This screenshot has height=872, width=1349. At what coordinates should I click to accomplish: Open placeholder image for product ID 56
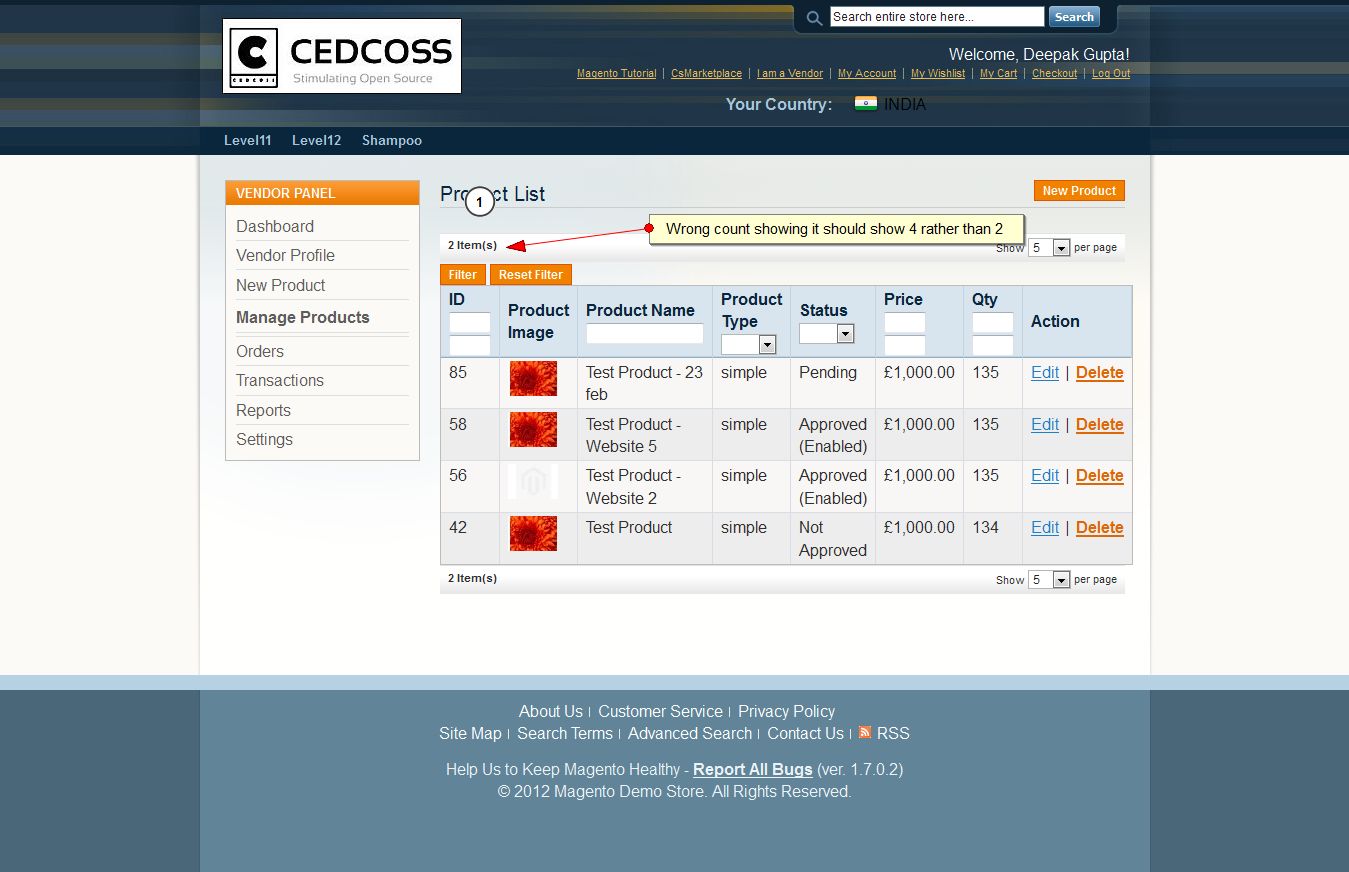533,482
